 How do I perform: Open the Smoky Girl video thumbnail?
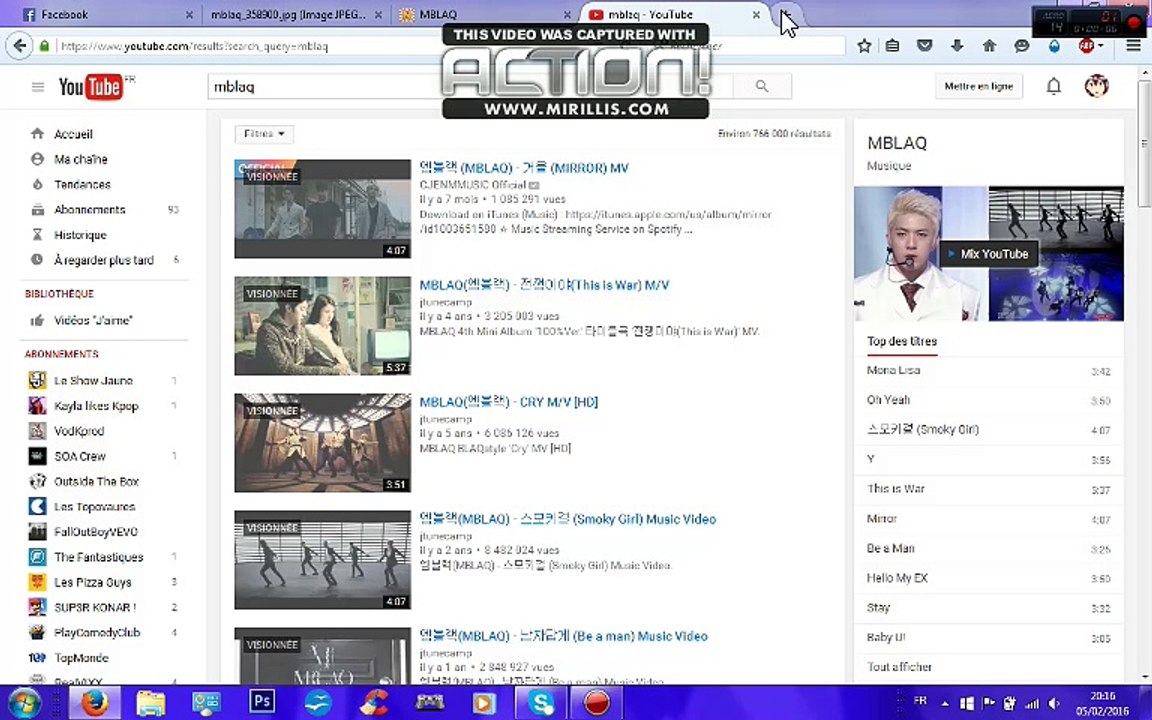coord(323,560)
